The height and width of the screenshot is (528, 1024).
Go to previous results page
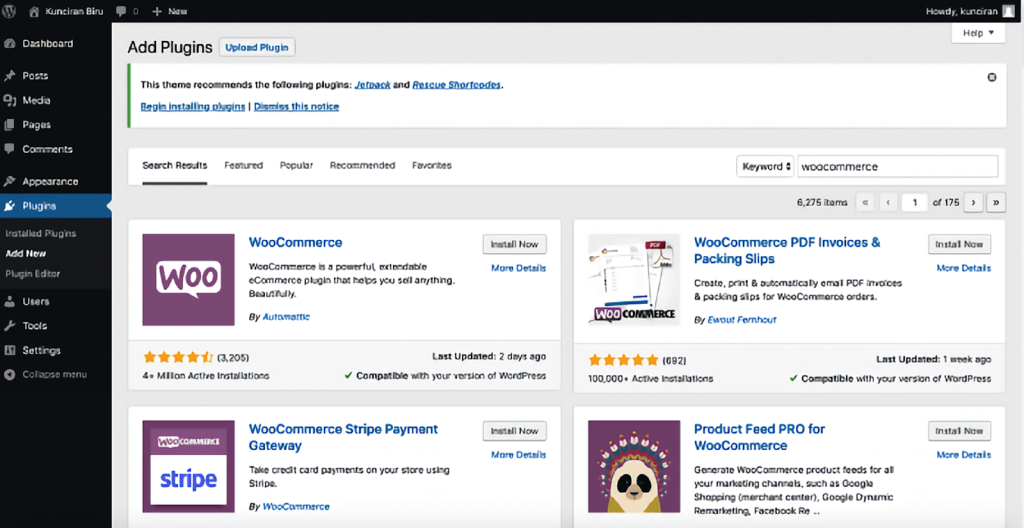(x=888, y=203)
